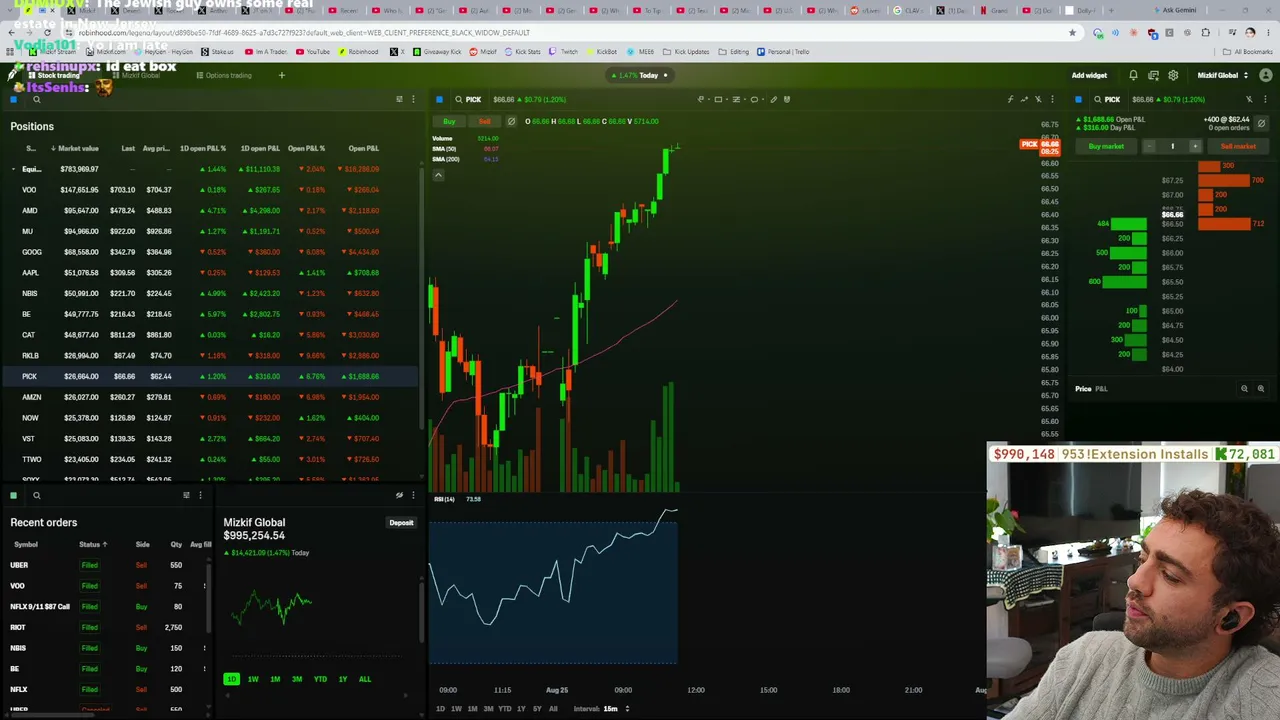Click the slashed-circle icon next to chart Sell

[511, 121]
